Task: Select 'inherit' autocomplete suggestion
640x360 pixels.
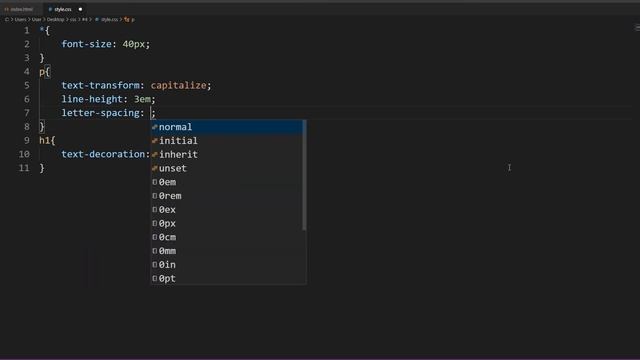Action: click(228, 155)
